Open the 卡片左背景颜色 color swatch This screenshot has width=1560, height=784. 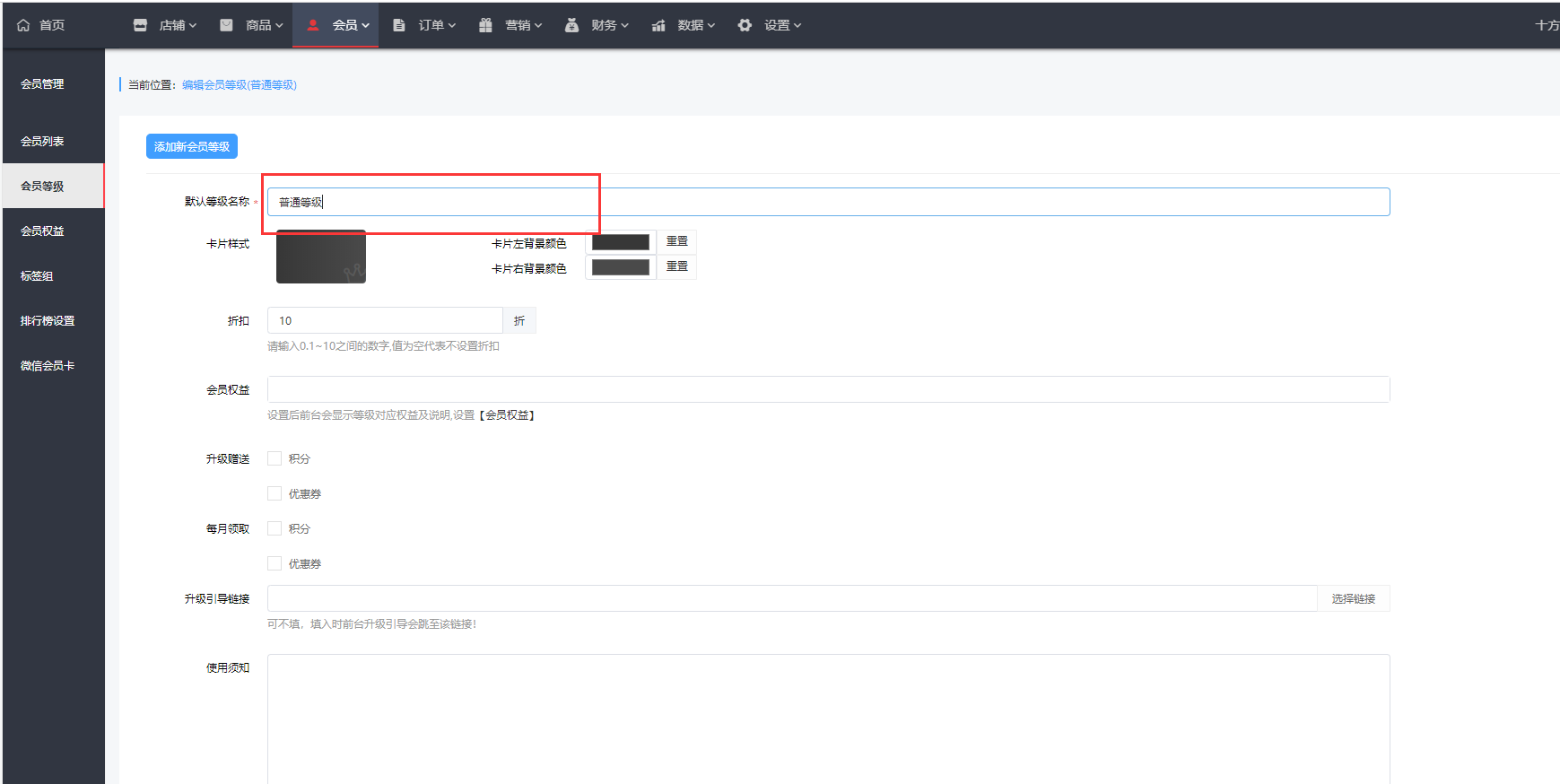[x=620, y=242]
